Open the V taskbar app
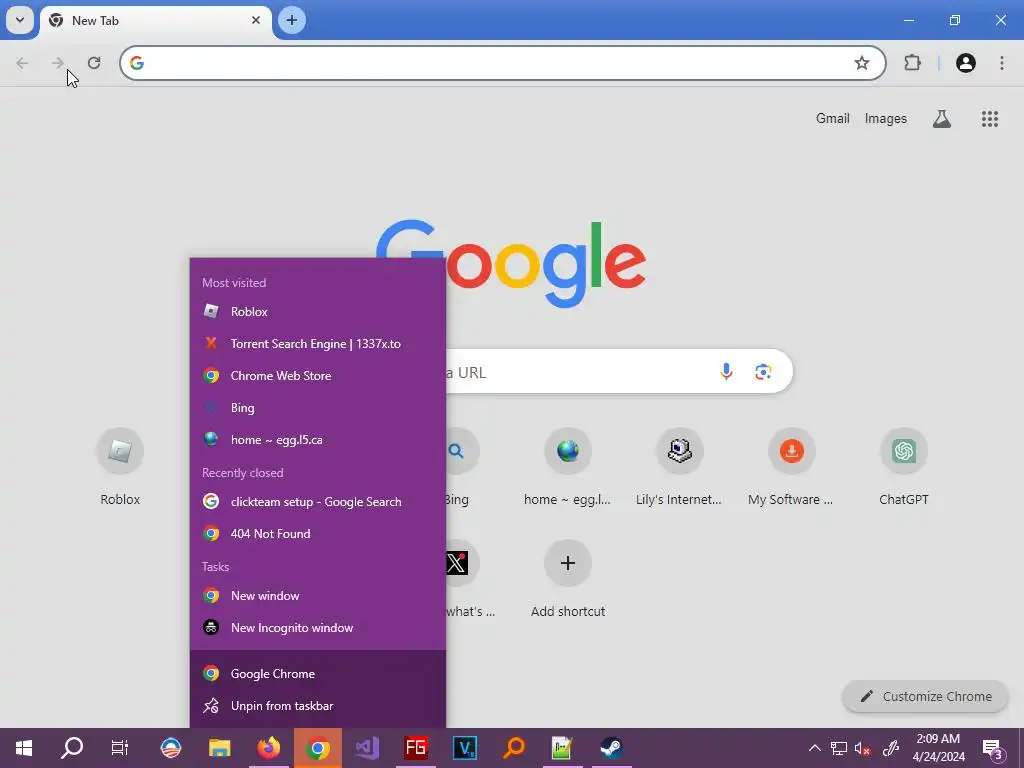This screenshot has width=1024, height=768. pos(464,748)
